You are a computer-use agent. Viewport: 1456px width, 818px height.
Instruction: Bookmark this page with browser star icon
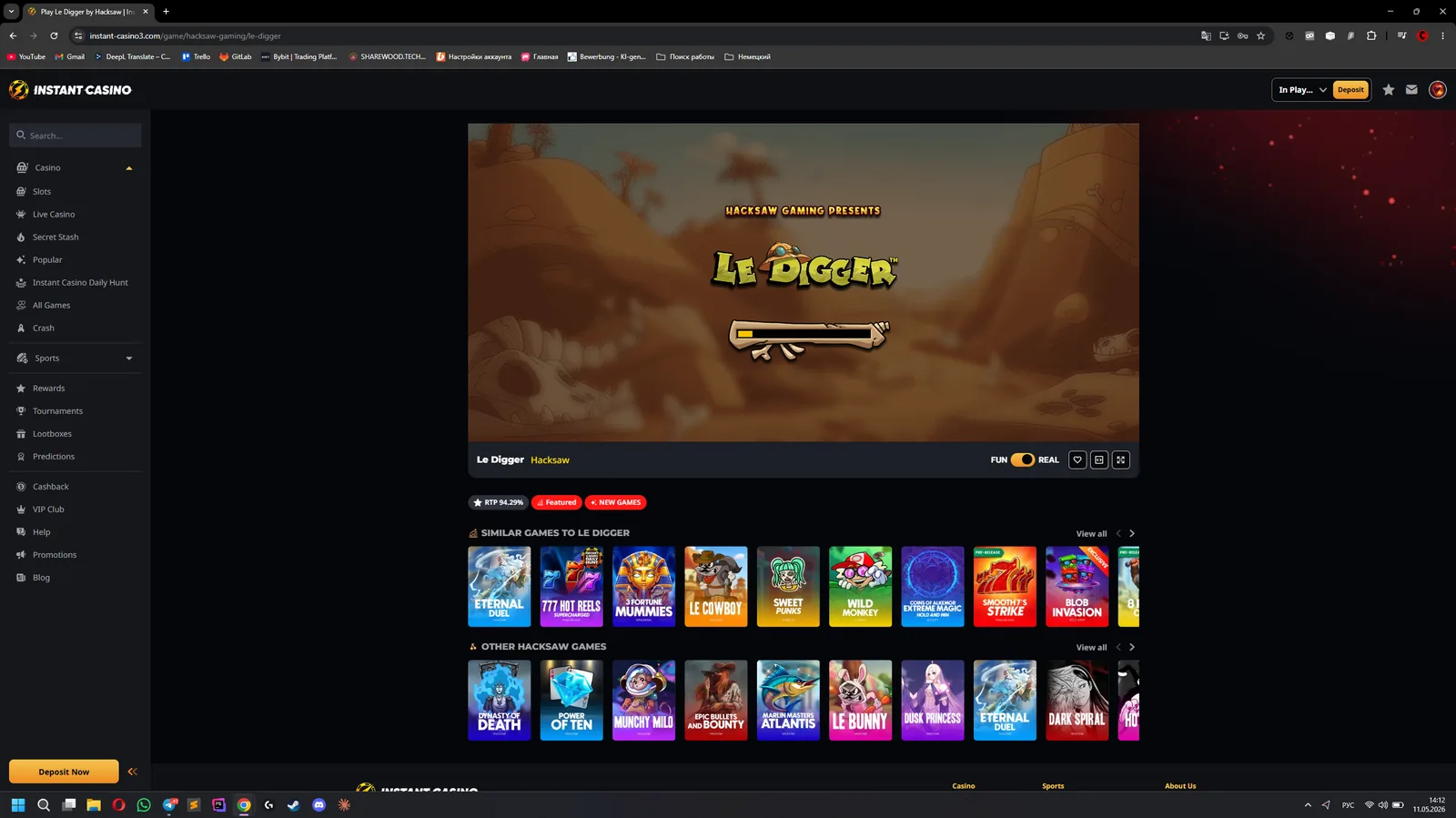coord(1260,35)
